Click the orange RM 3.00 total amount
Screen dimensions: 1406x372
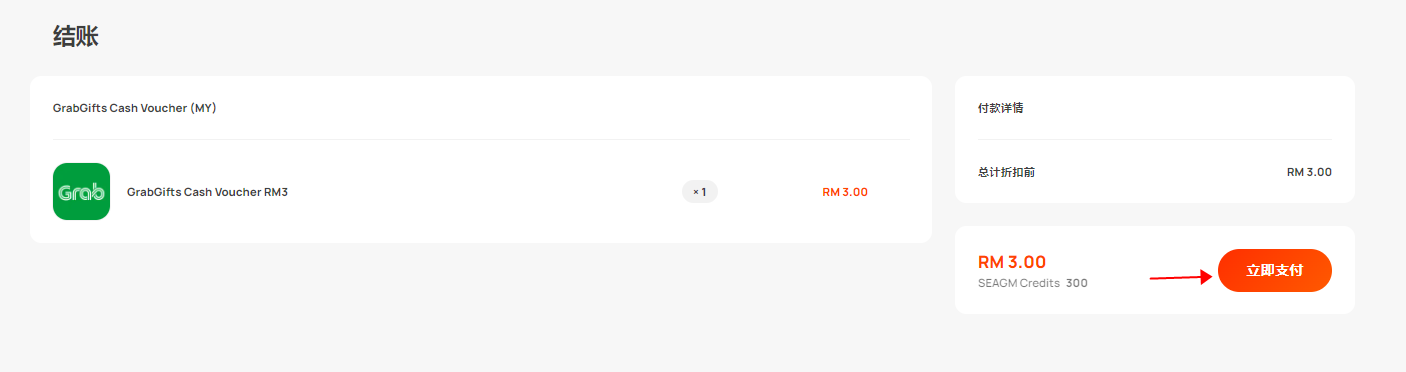coord(1012,262)
